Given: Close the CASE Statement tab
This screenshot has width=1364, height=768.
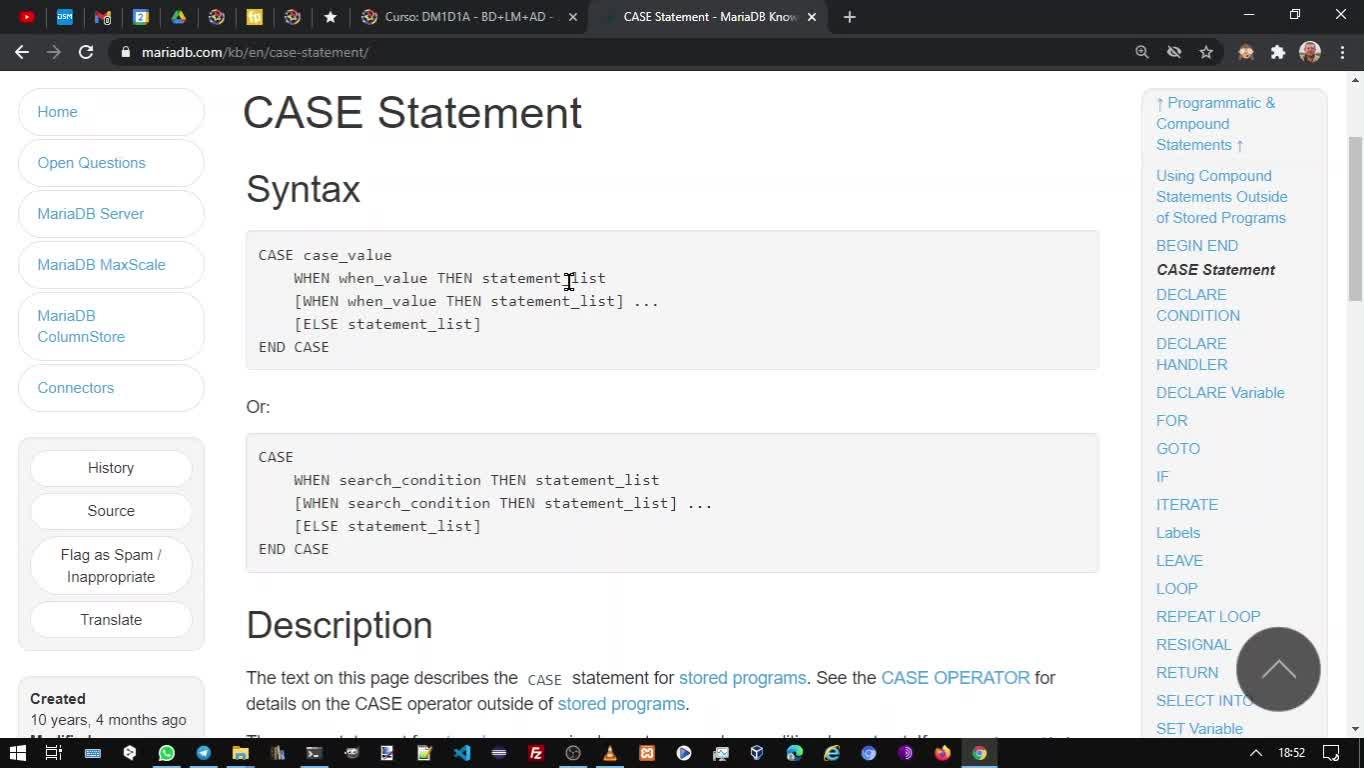Looking at the screenshot, I should pyautogui.click(x=812, y=17).
